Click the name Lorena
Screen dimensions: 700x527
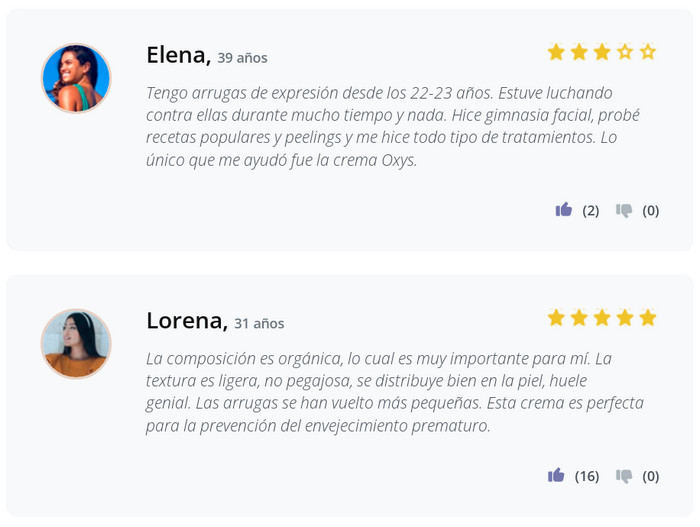(x=187, y=321)
